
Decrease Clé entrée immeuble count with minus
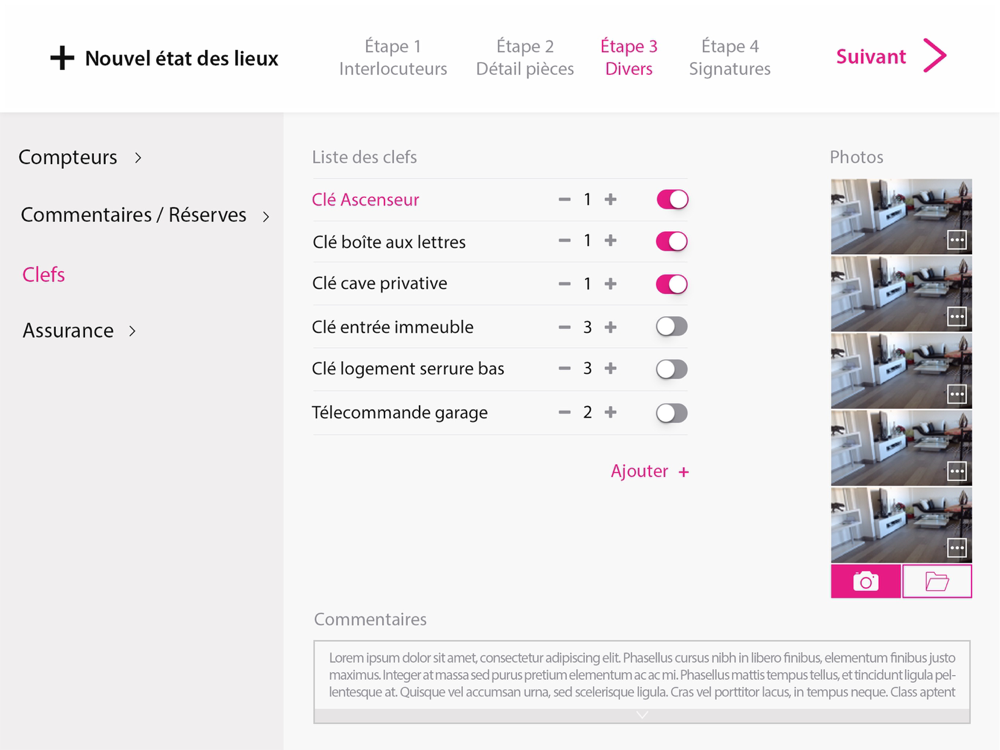pyautogui.click(x=564, y=327)
